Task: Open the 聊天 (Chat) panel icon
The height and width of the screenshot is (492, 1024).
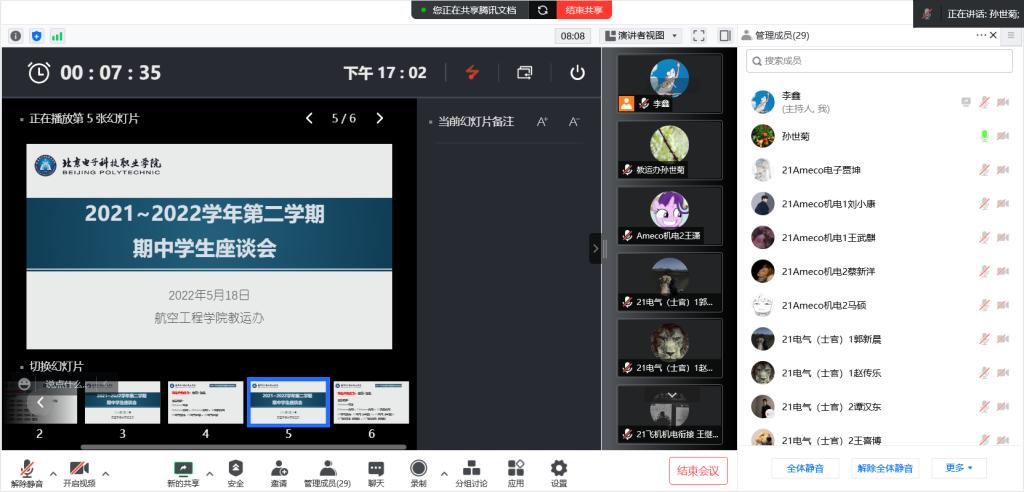Action: coord(376,468)
